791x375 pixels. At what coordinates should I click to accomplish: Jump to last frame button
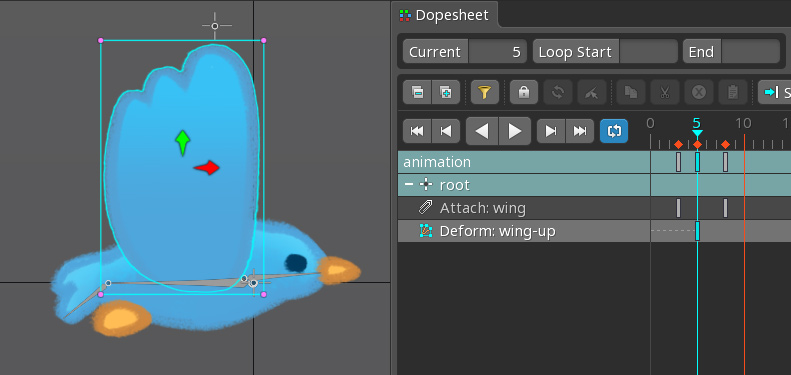click(x=580, y=131)
